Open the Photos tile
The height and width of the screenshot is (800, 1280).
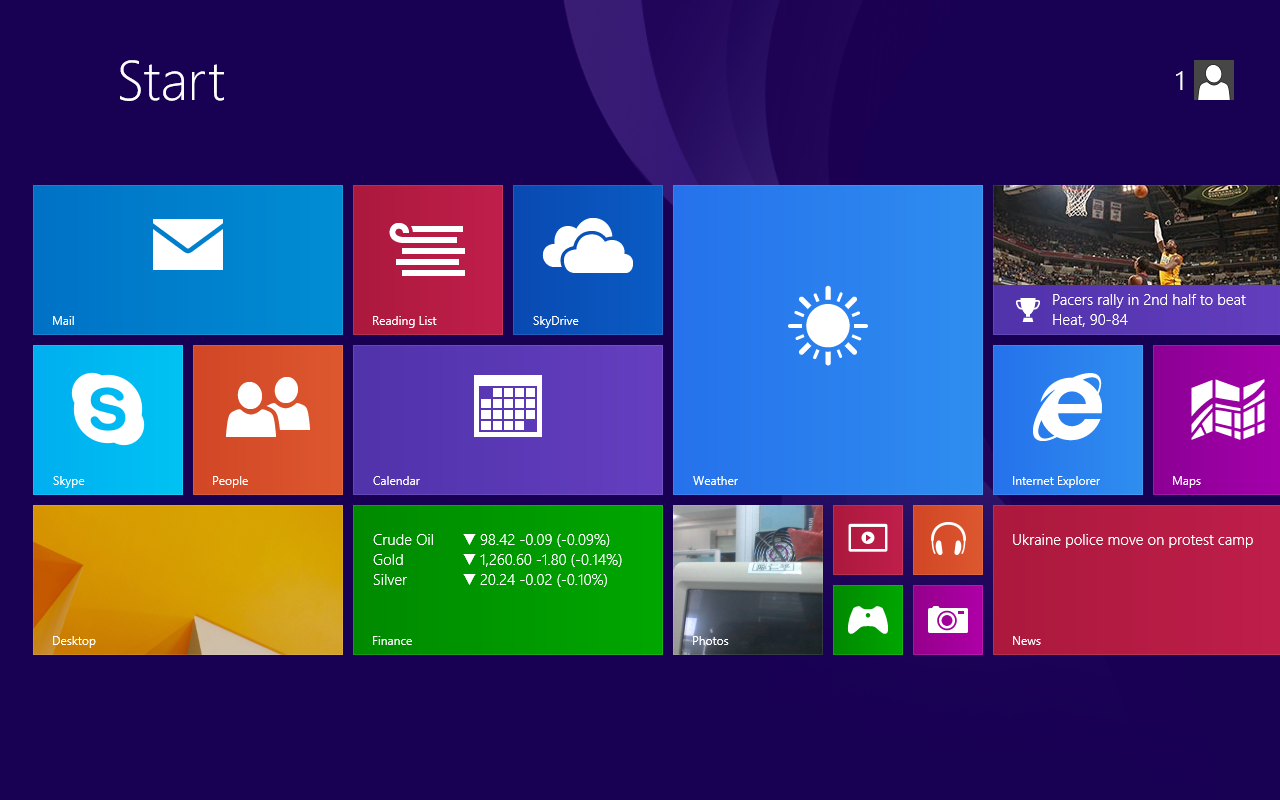(748, 580)
